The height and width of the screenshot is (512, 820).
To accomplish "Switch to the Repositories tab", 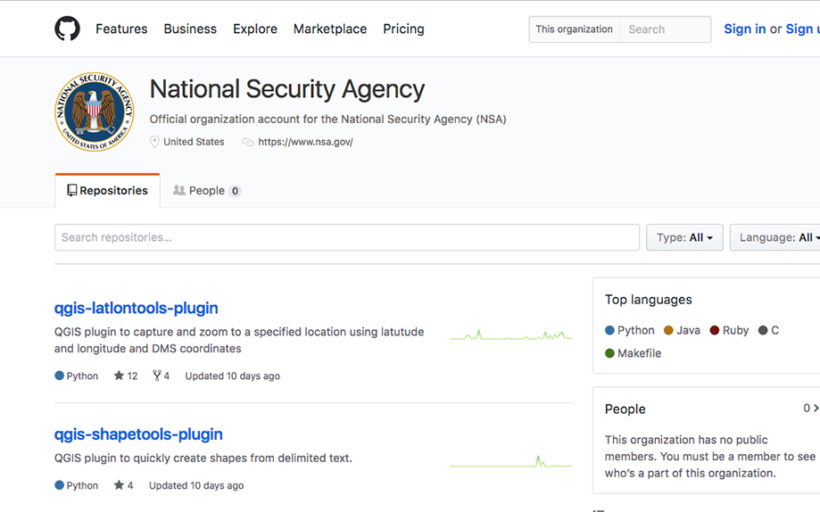I will 107,190.
